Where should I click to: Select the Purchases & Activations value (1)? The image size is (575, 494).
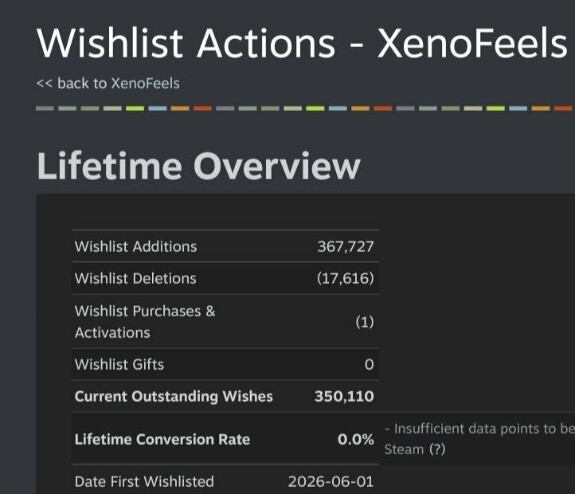pyautogui.click(x=365, y=322)
